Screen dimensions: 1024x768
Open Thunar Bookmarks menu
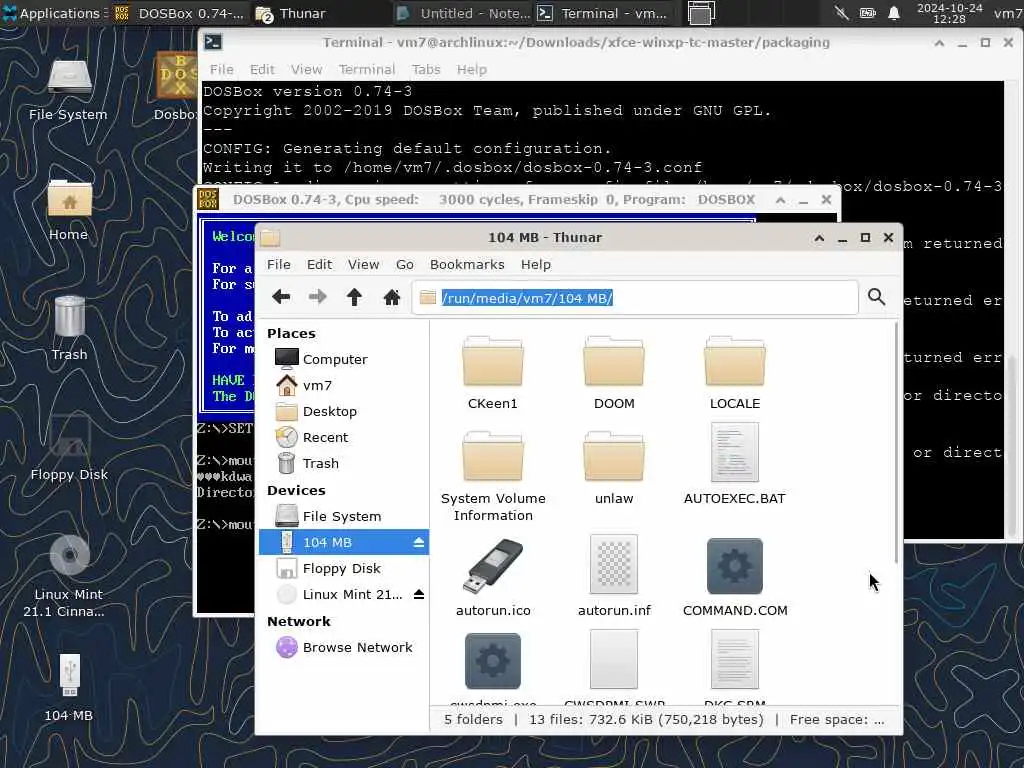tap(467, 264)
